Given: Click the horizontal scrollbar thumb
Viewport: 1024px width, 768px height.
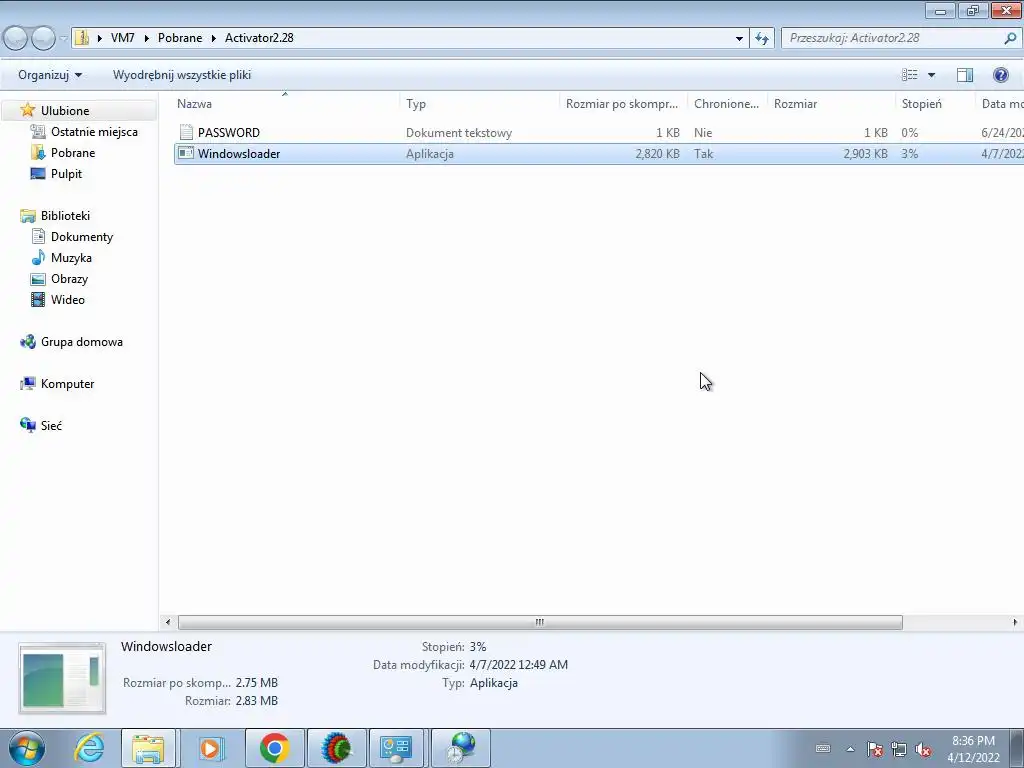Looking at the screenshot, I should pyautogui.click(x=540, y=622).
